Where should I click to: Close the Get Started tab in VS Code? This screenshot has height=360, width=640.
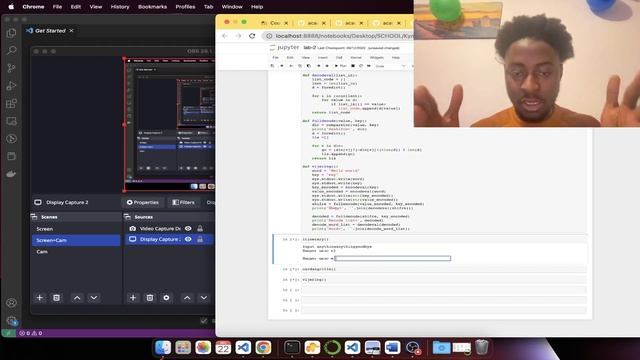(x=71, y=31)
